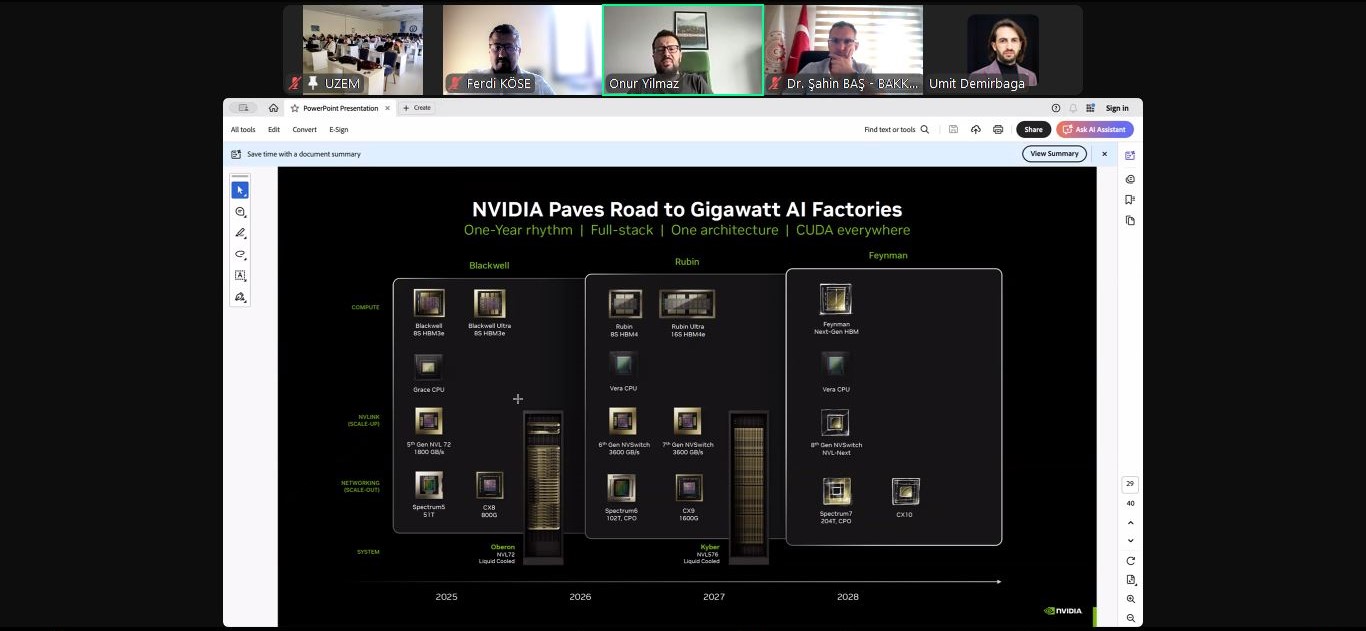1366x631 pixels.
Task: Click the Blackwell heading on slide
Action: coord(489,265)
